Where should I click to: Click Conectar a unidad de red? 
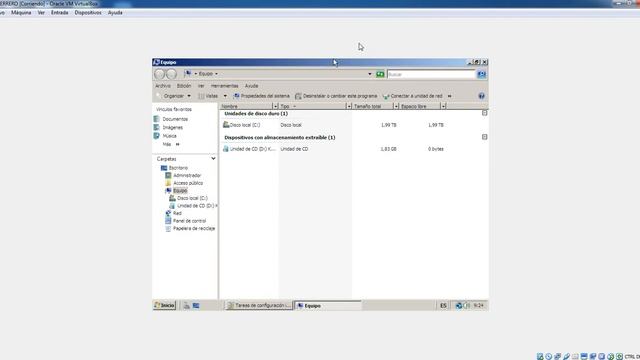point(413,96)
